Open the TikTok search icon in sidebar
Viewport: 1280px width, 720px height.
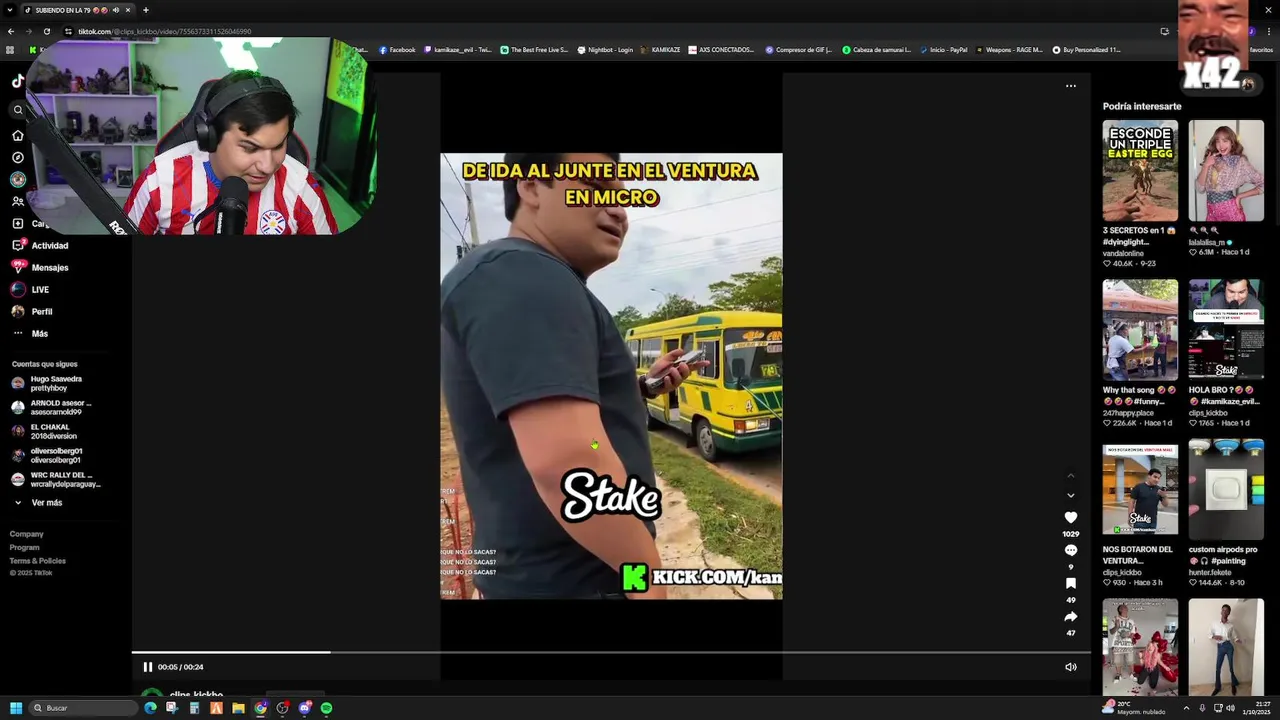18,110
